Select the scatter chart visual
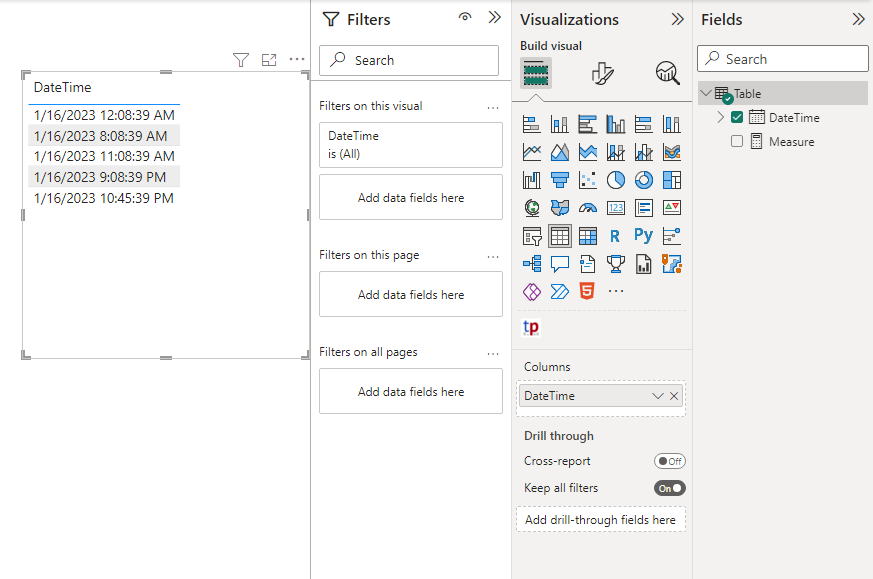This screenshot has width=873, height=579. coord(587,180)
